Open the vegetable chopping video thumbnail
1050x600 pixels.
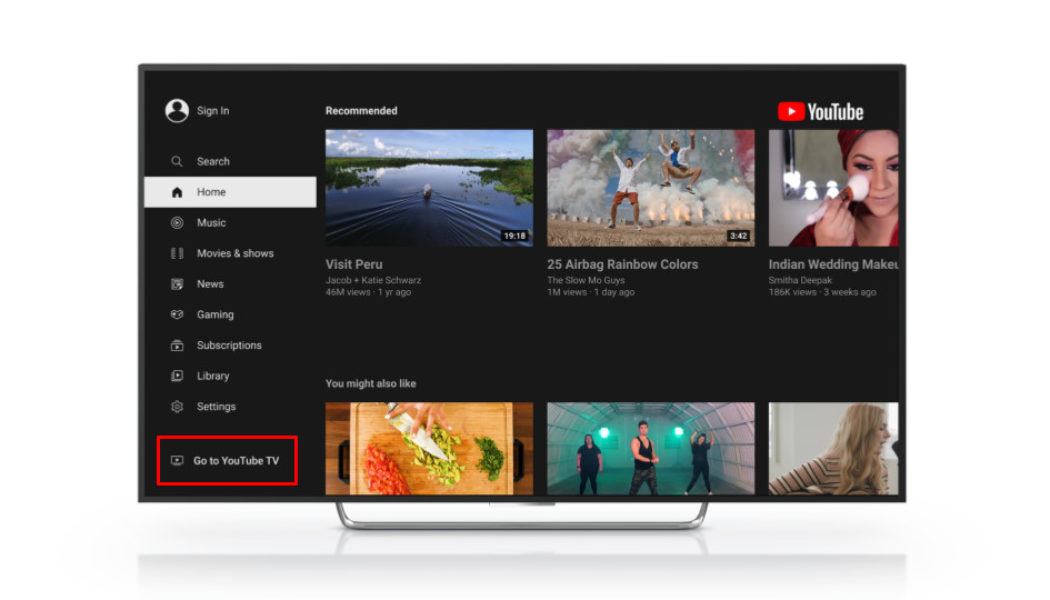428,449
